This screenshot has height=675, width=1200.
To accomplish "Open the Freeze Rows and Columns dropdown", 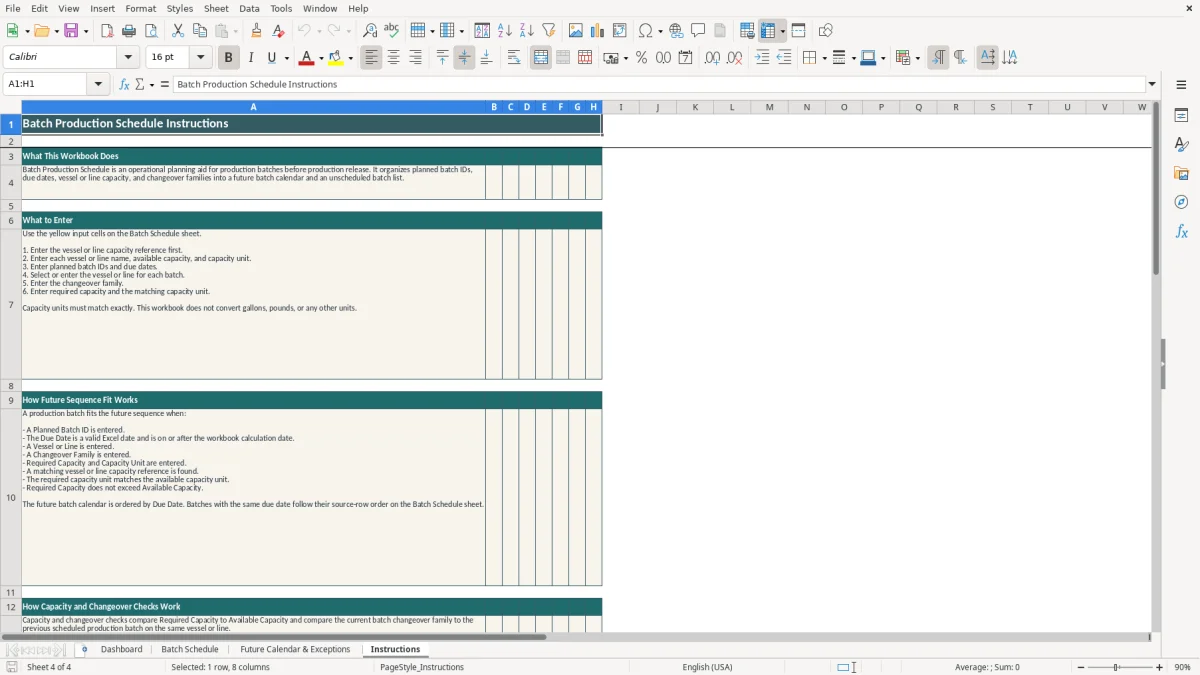I will click(782, 31).
